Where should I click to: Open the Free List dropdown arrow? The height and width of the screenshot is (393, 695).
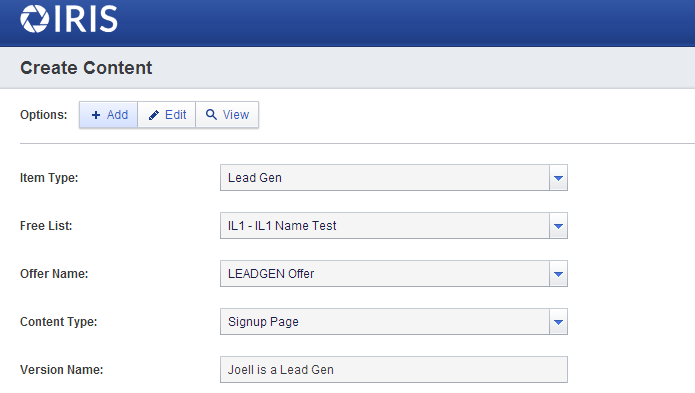(558, 226)
